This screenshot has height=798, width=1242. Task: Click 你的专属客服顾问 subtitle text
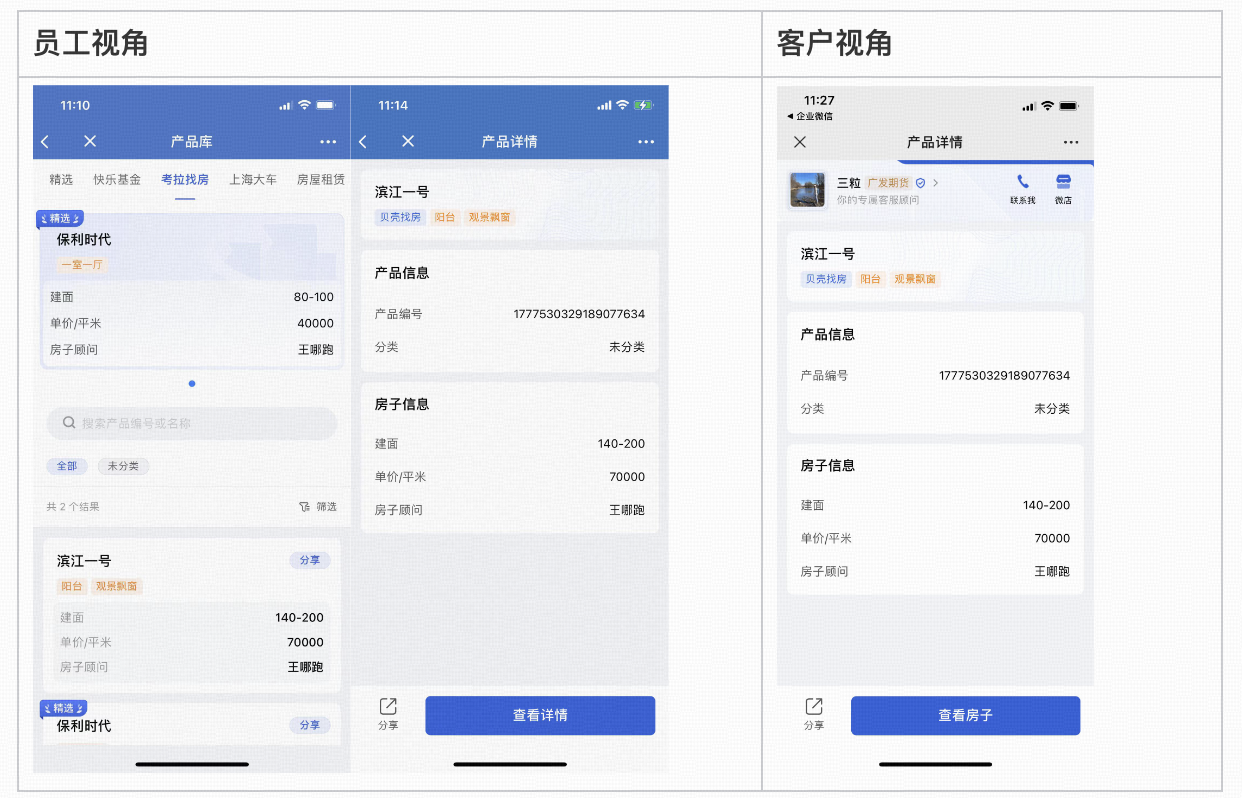[x=878, y=200]
